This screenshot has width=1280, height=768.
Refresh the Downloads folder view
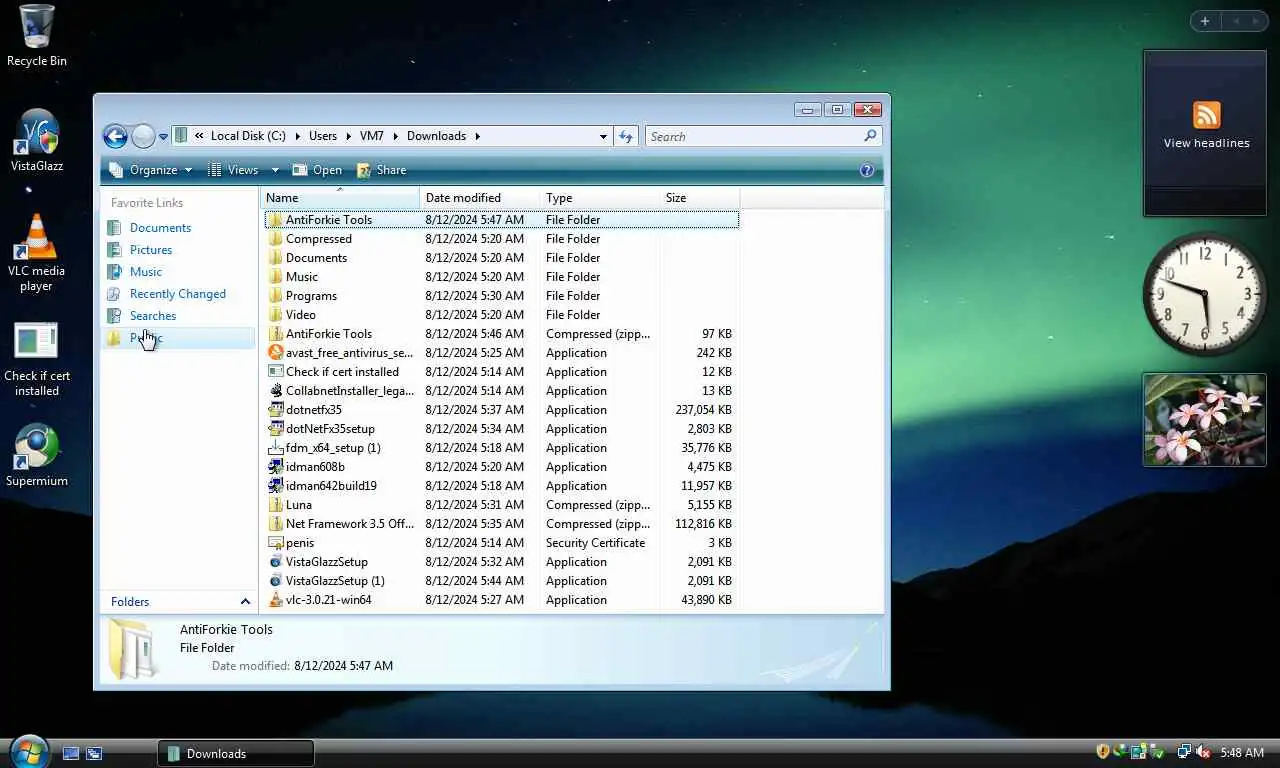[x=626, y=136]
